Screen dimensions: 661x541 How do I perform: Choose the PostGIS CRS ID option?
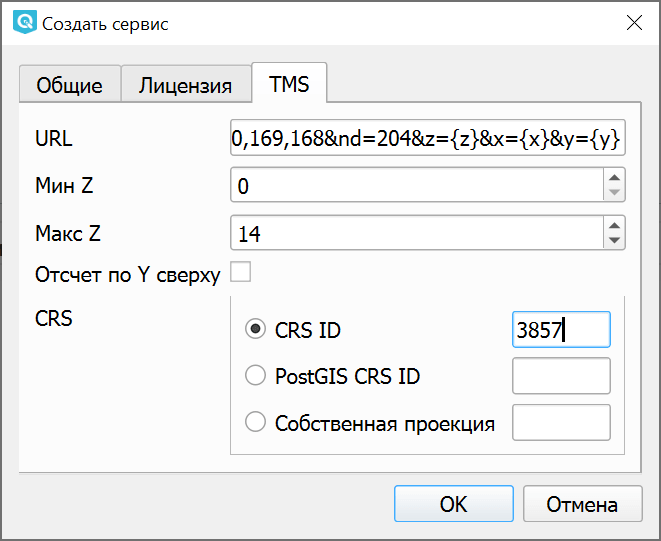pyautogui.click(x=256, y=376)
